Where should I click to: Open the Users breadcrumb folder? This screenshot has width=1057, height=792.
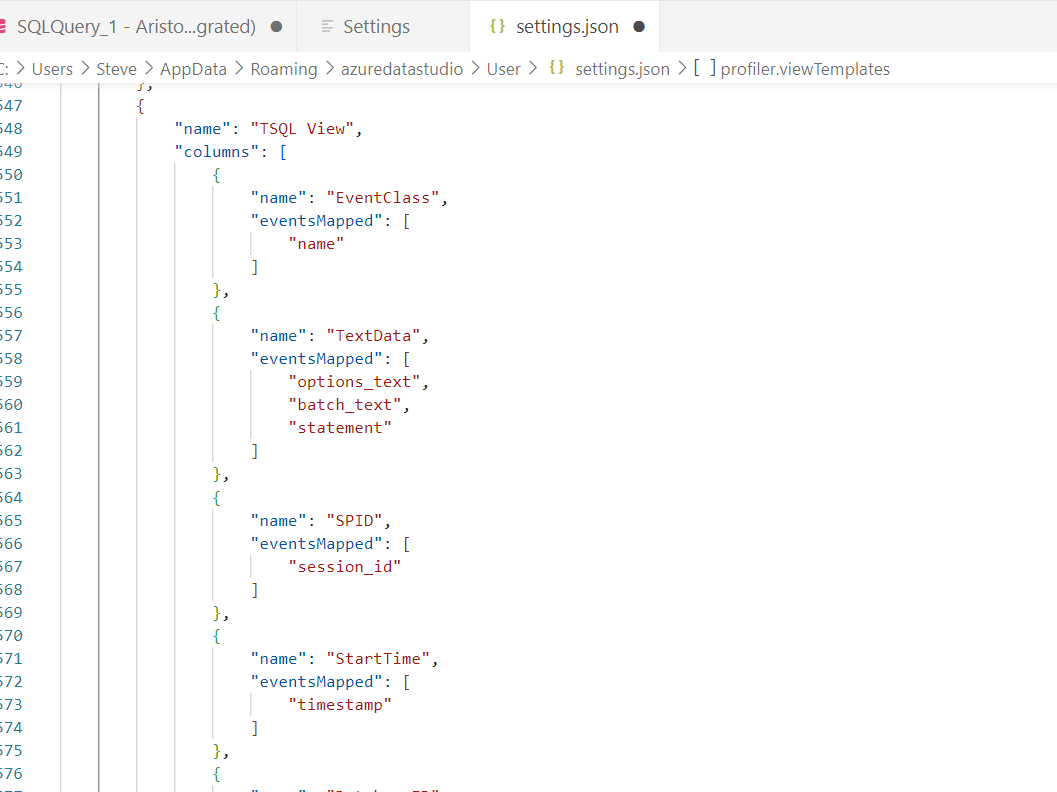coord(52,69)
